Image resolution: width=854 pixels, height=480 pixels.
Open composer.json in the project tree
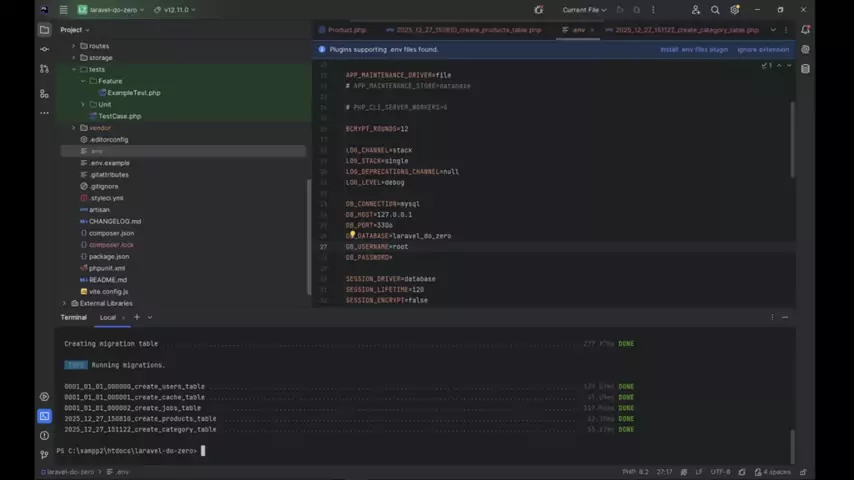(111, 233)
